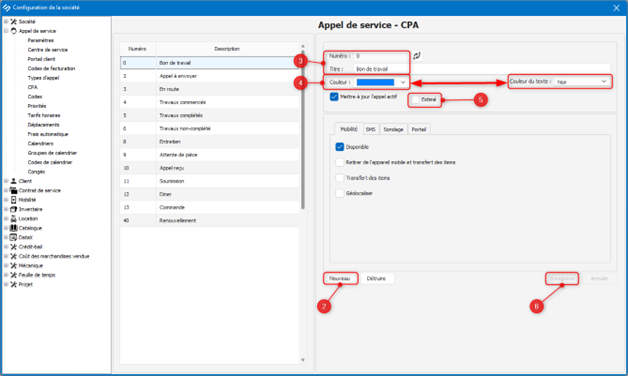Open Priorités tree item
Viewport: 628px width, 376px height.
tap(37, 106)
